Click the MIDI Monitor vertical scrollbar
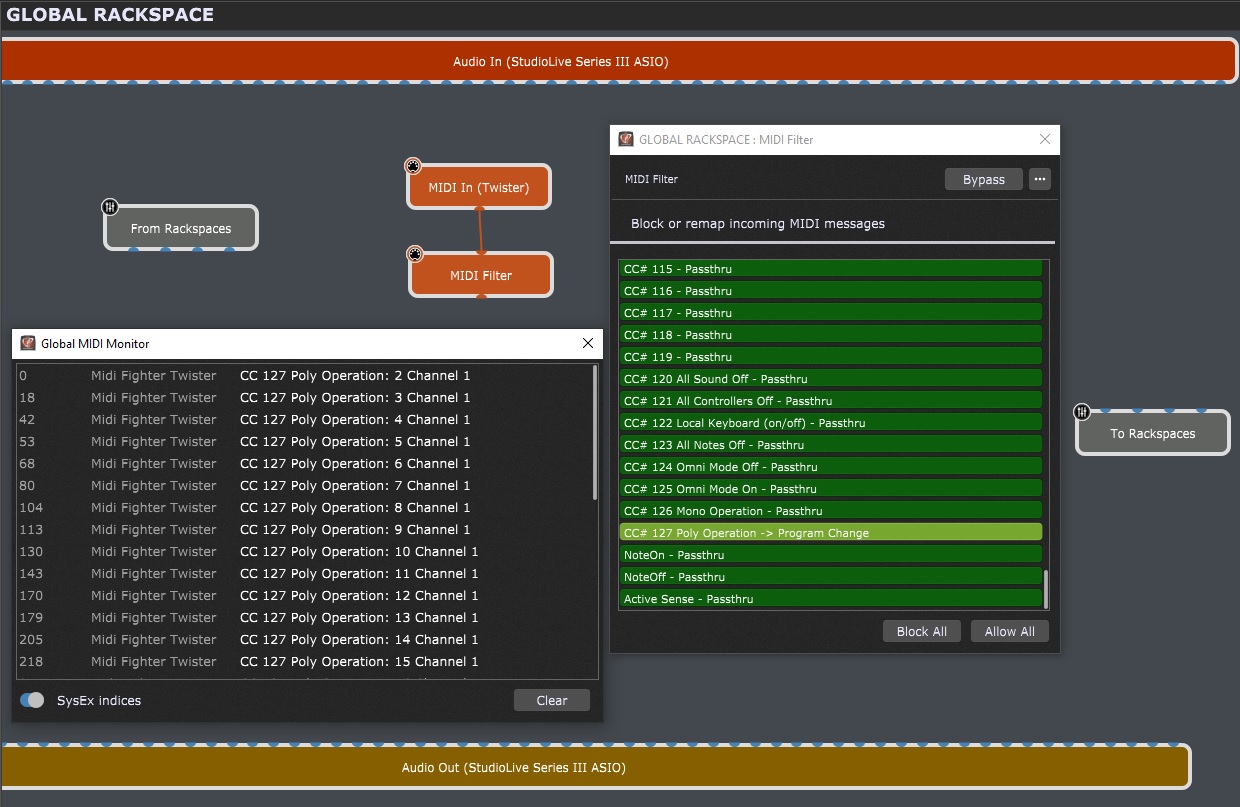 pyautogui.click(x=596, y=432)
